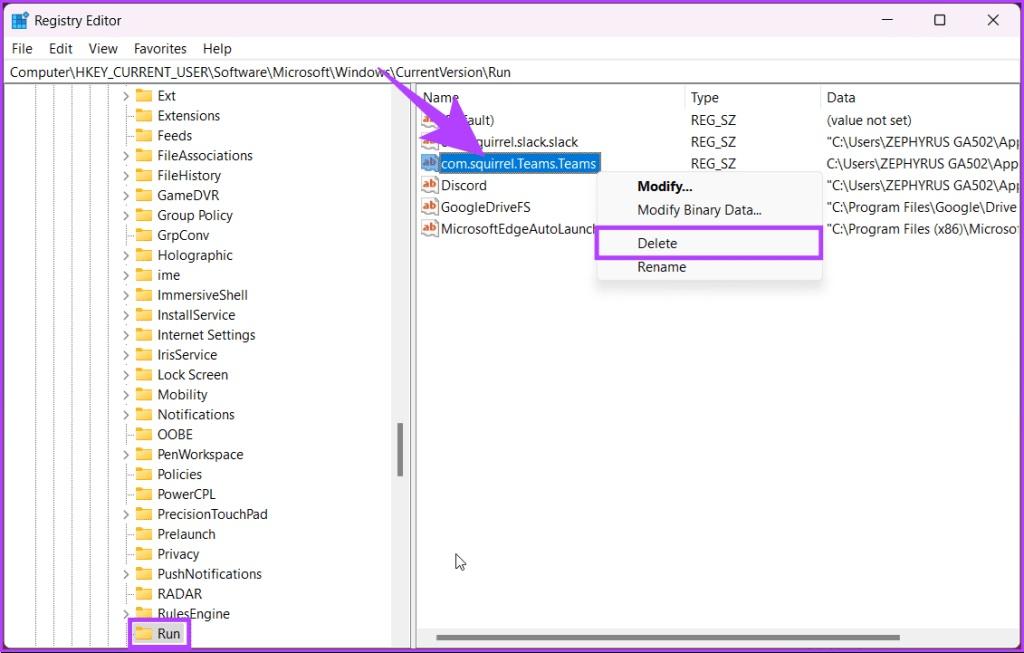Select Modify Binary Data option
1024x653 pixels.
tap(699, 210)
